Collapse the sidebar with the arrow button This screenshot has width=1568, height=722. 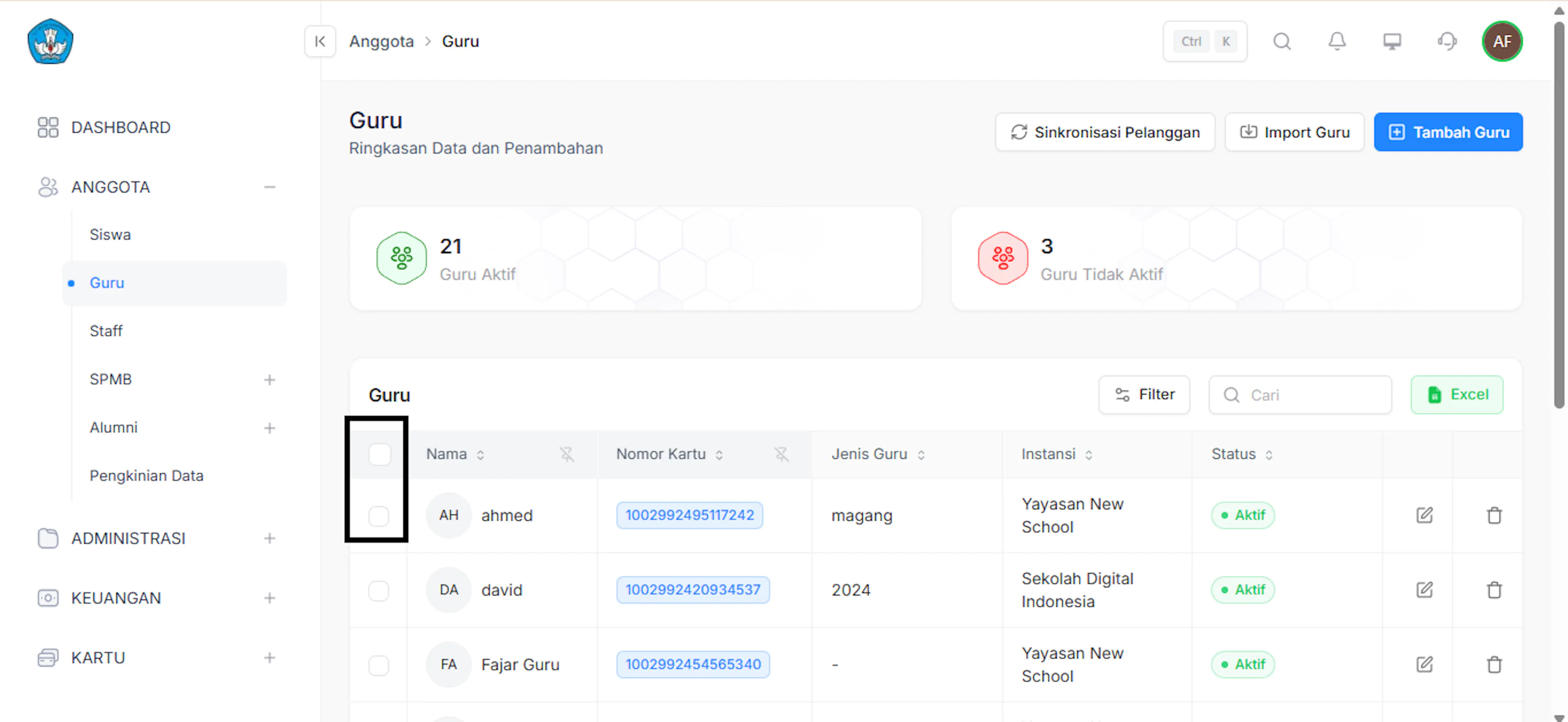point(320,41)
